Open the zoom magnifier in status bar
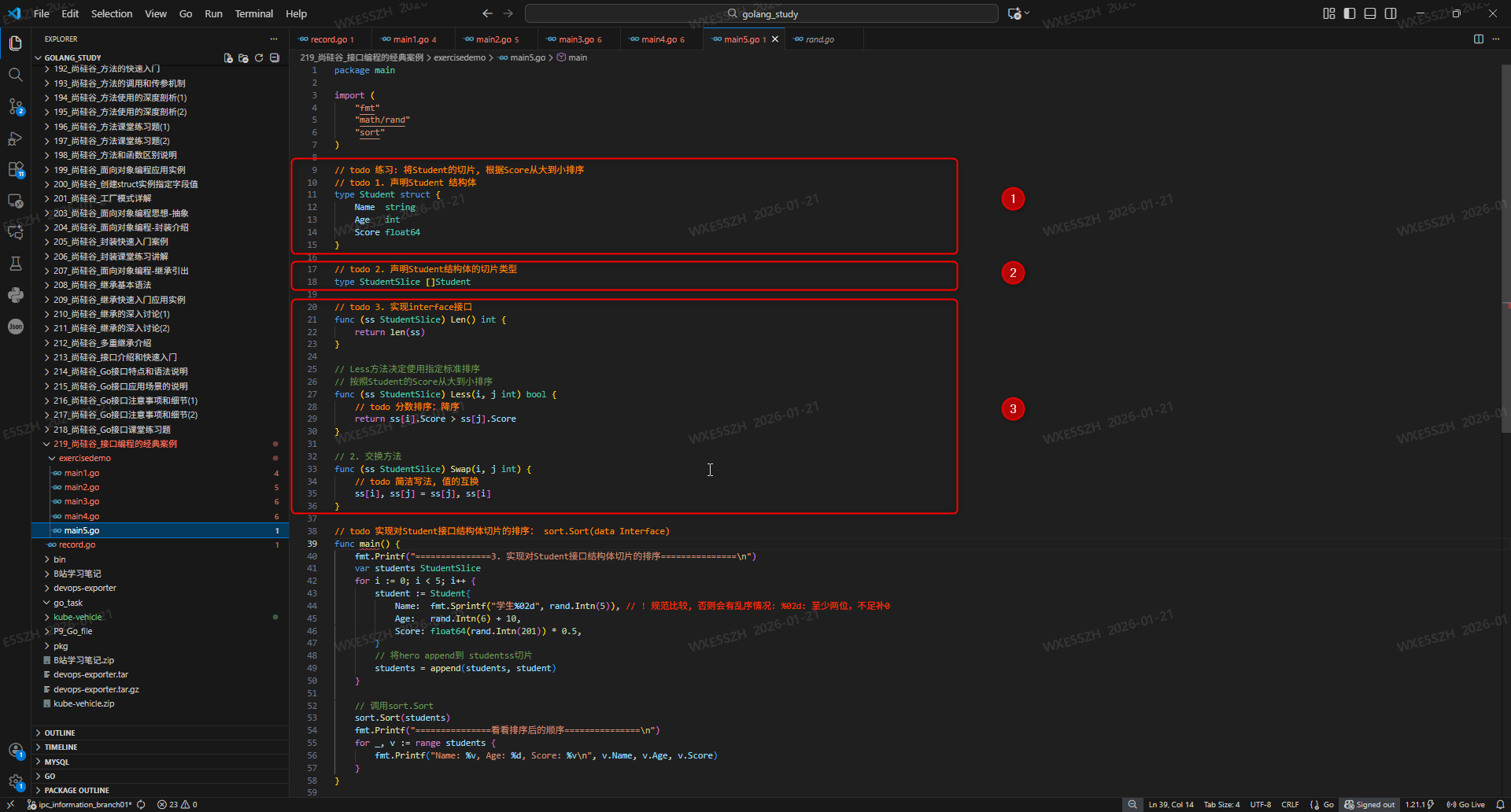The image size is (1511, 812). tap(1132, 804)
